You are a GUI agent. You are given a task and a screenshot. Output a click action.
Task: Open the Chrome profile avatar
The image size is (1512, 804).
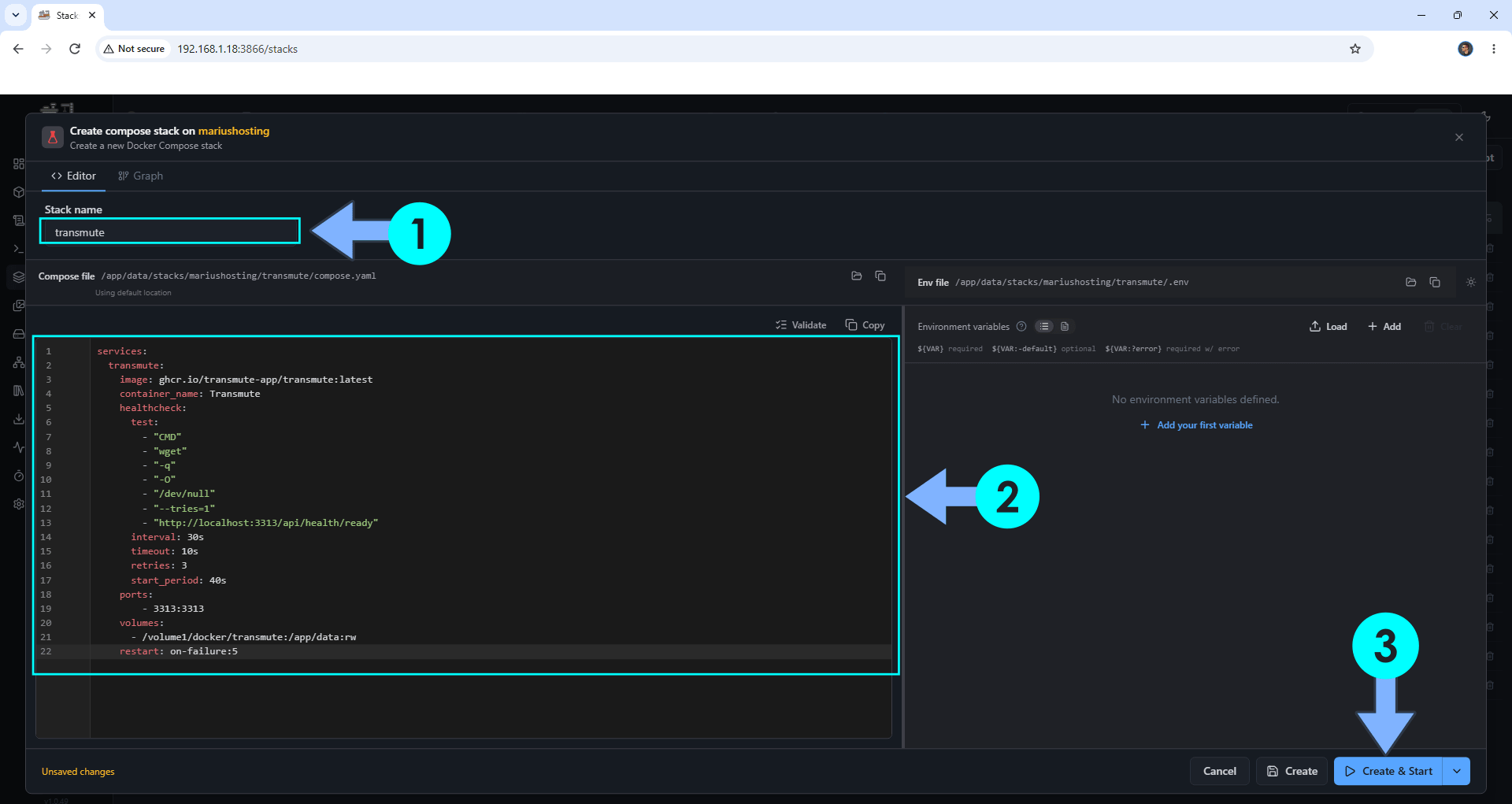pyautogui.click(x=1466, y=49)
